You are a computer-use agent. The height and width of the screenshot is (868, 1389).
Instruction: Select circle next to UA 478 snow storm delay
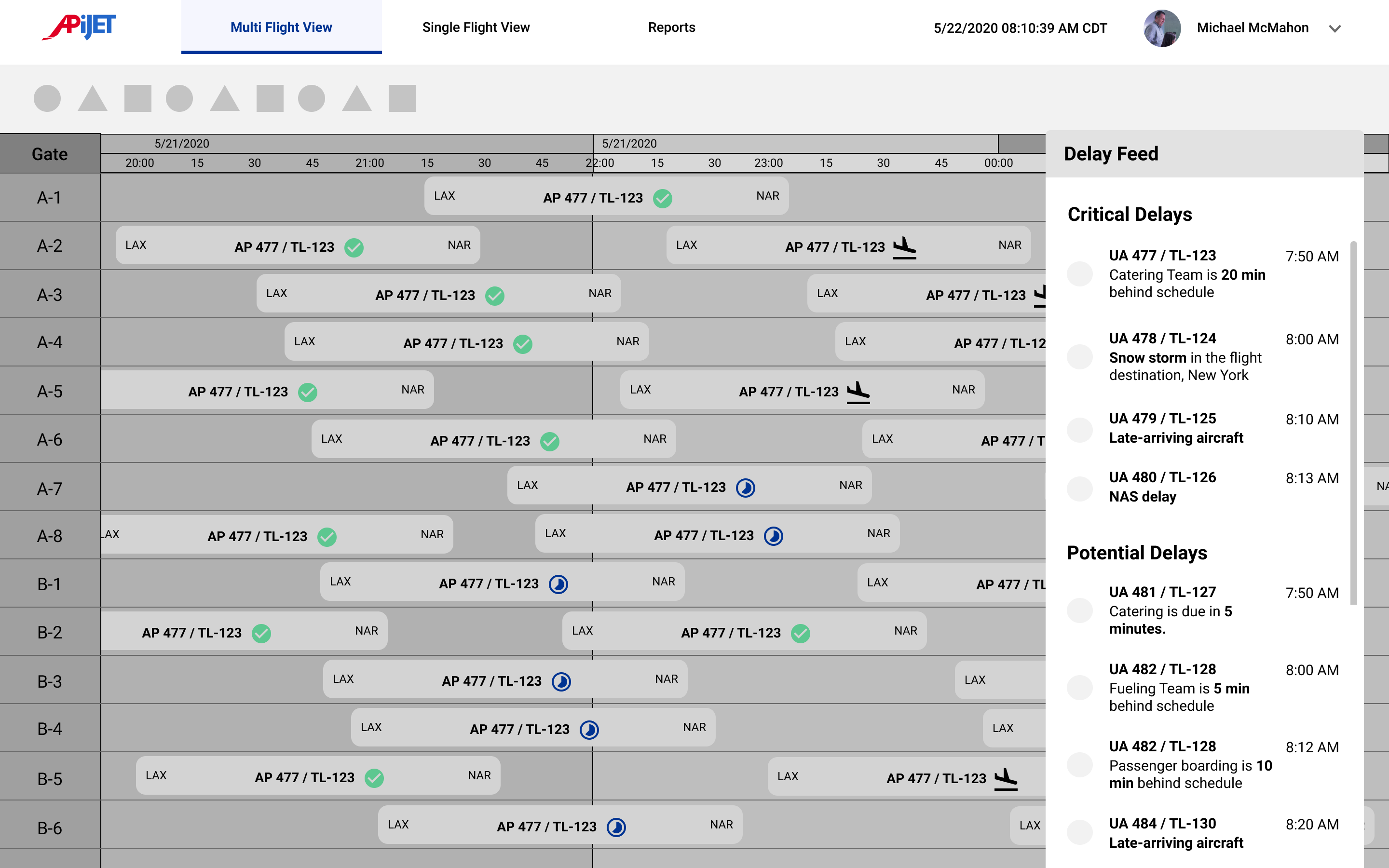[x=1080, y=356]
